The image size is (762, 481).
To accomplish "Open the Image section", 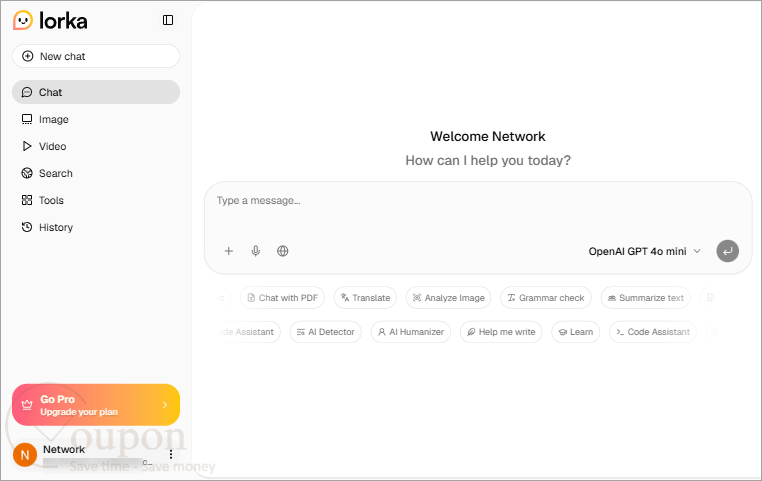I will pyautogui.click(x=96, y=120).
